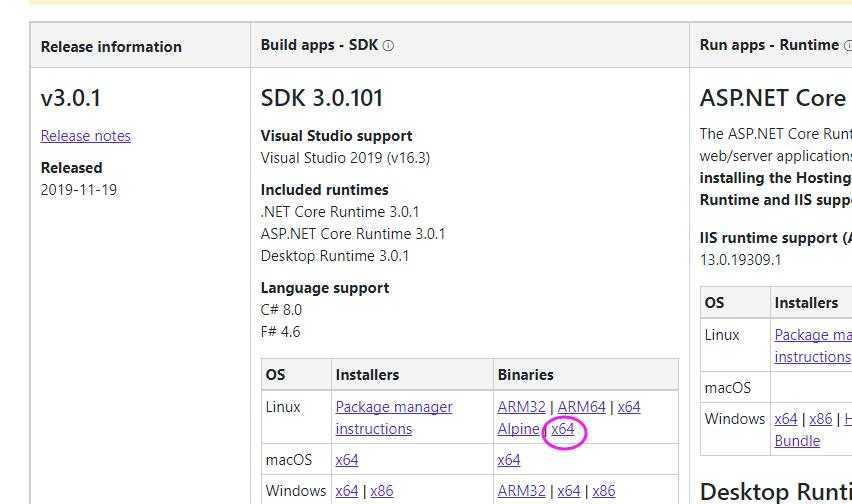Click the 'C# 8.0' language text
Image resolution: width=852 pixels, height=504 pixels.
[281, 310]
